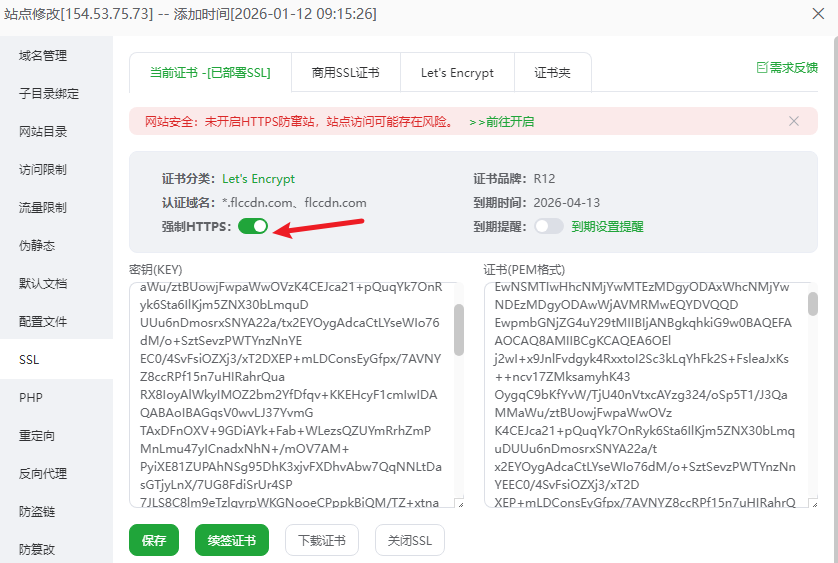
Task: Follow the 前往开启 link
Action: 501,121
